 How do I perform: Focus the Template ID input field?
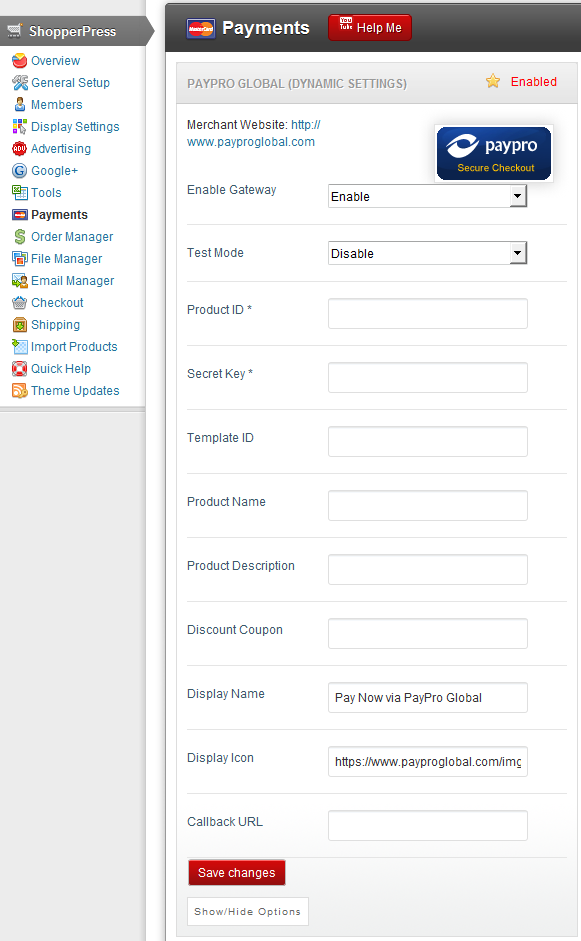coord(427,442)
